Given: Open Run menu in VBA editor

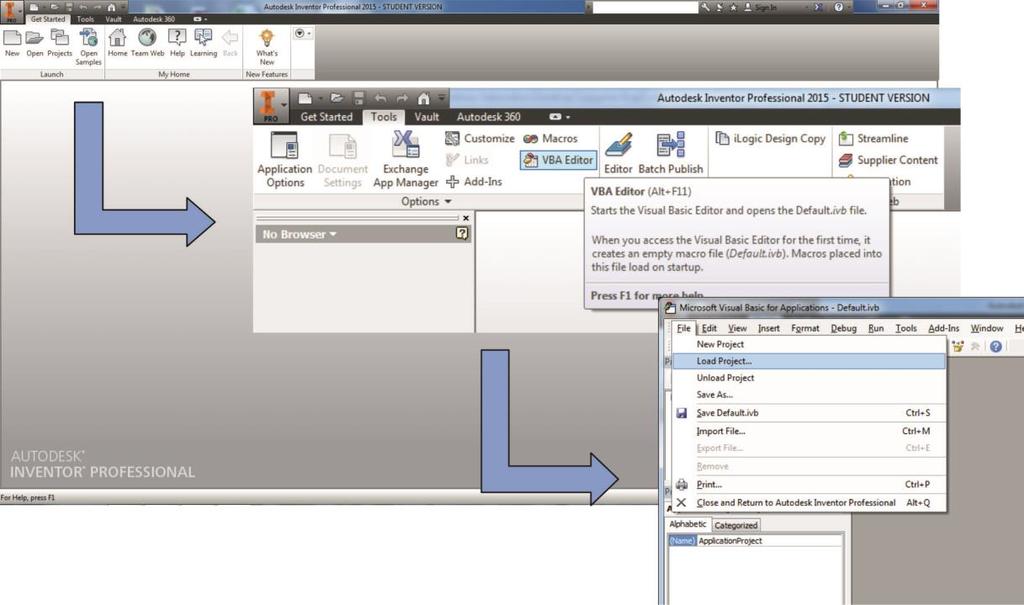Looking at the screenshot, I should tap(876, 328).
